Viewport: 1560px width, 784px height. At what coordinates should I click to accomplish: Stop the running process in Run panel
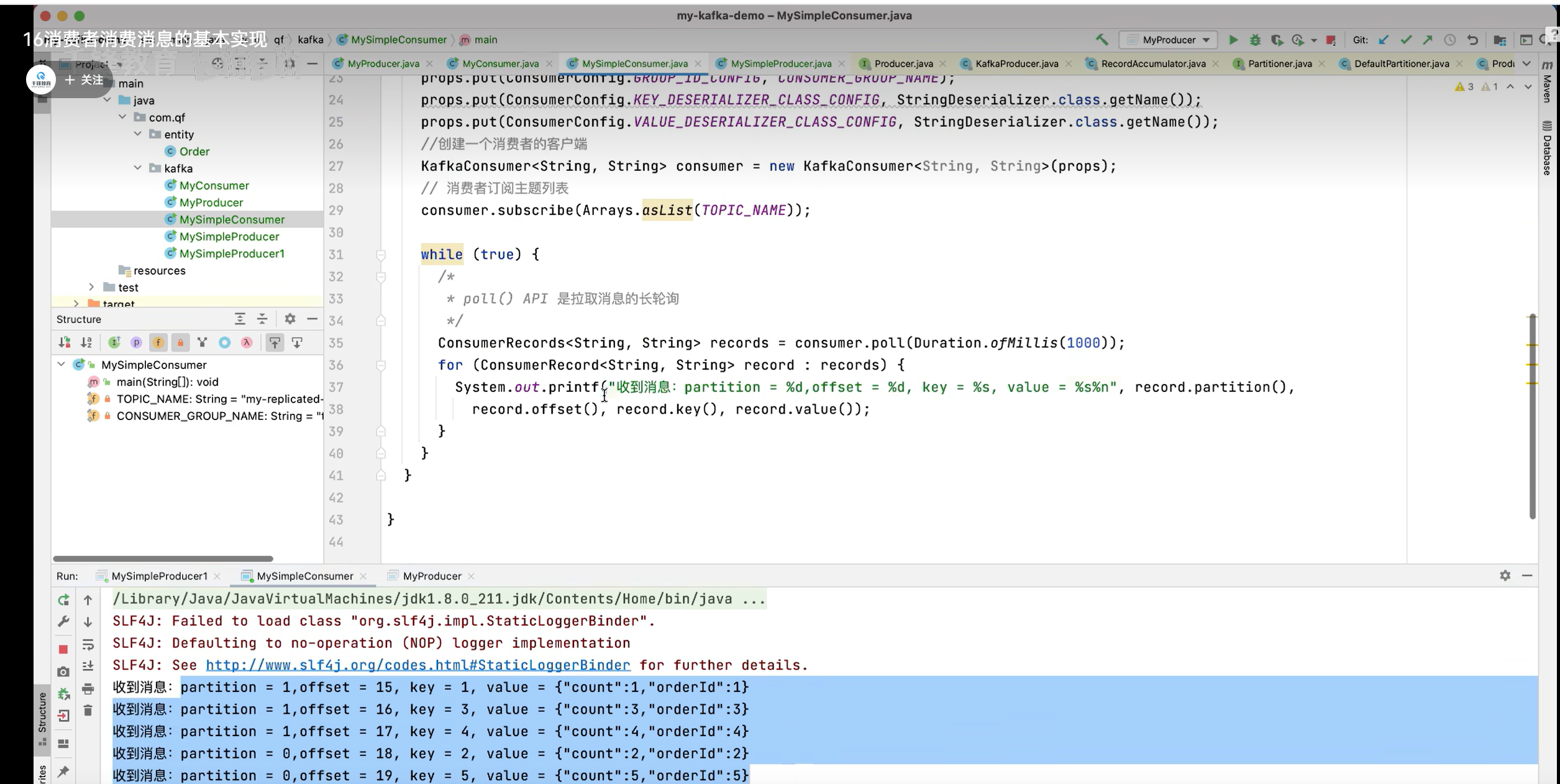(63, 649)
